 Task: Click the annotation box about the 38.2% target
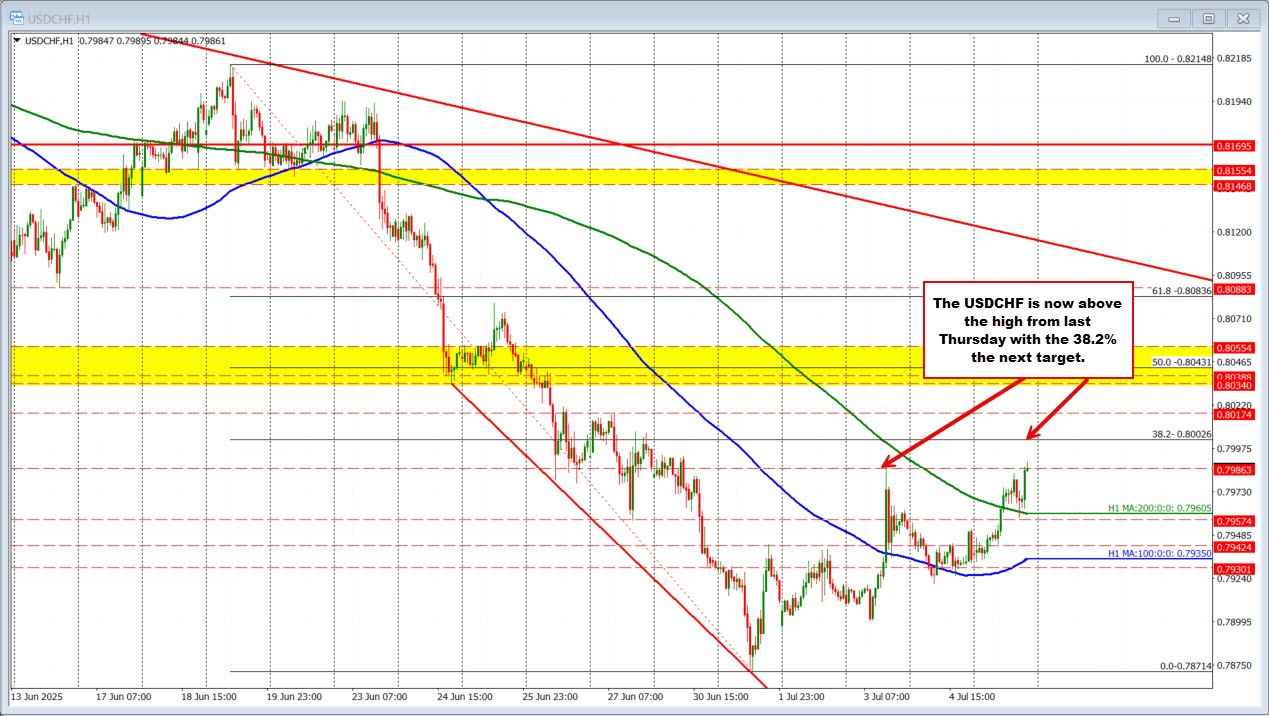tap(1028, 331)
